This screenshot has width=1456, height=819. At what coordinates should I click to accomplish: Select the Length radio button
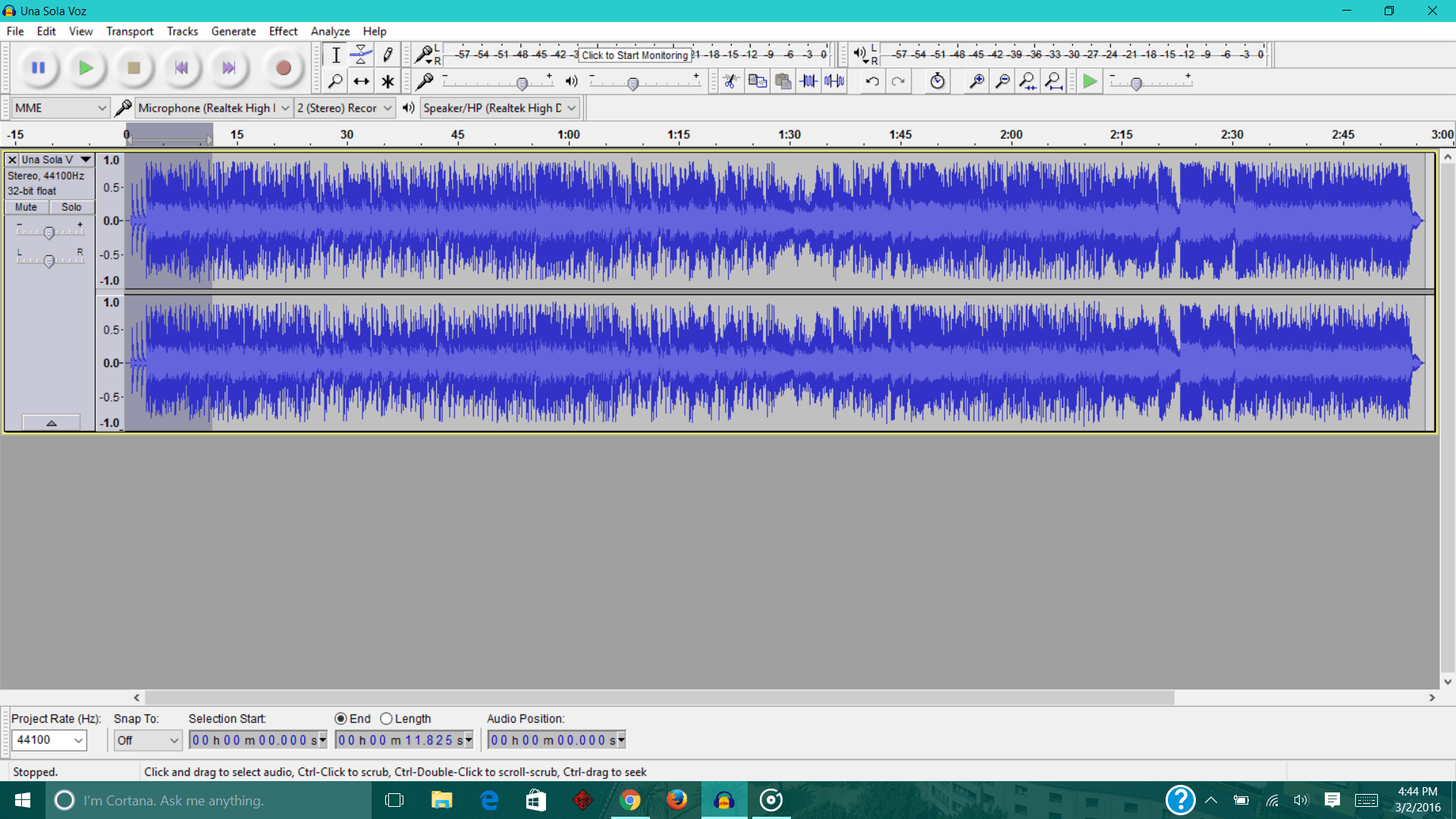[x=387, y=719]
